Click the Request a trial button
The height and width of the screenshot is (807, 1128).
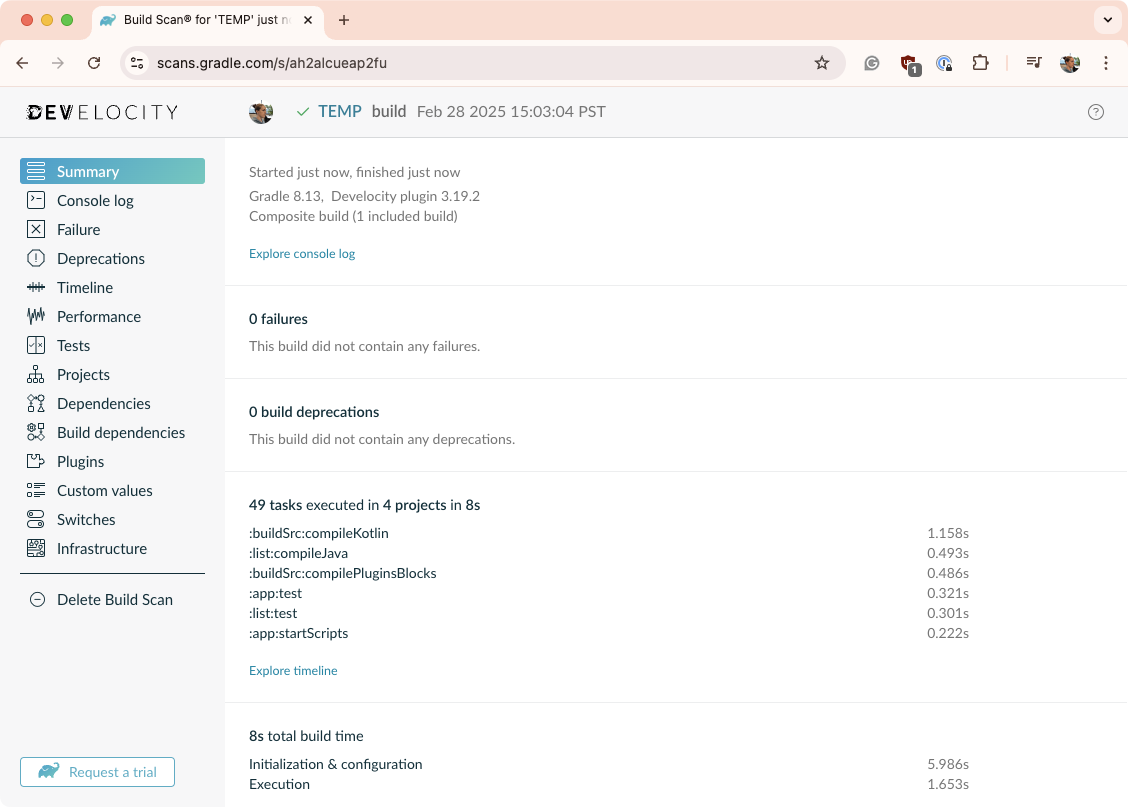(97, 772)
